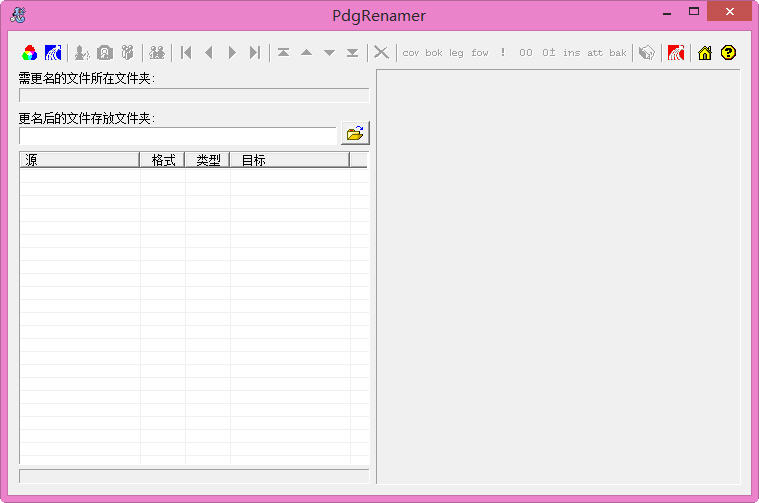Click the 'att' toolbar button

[595, 53]
